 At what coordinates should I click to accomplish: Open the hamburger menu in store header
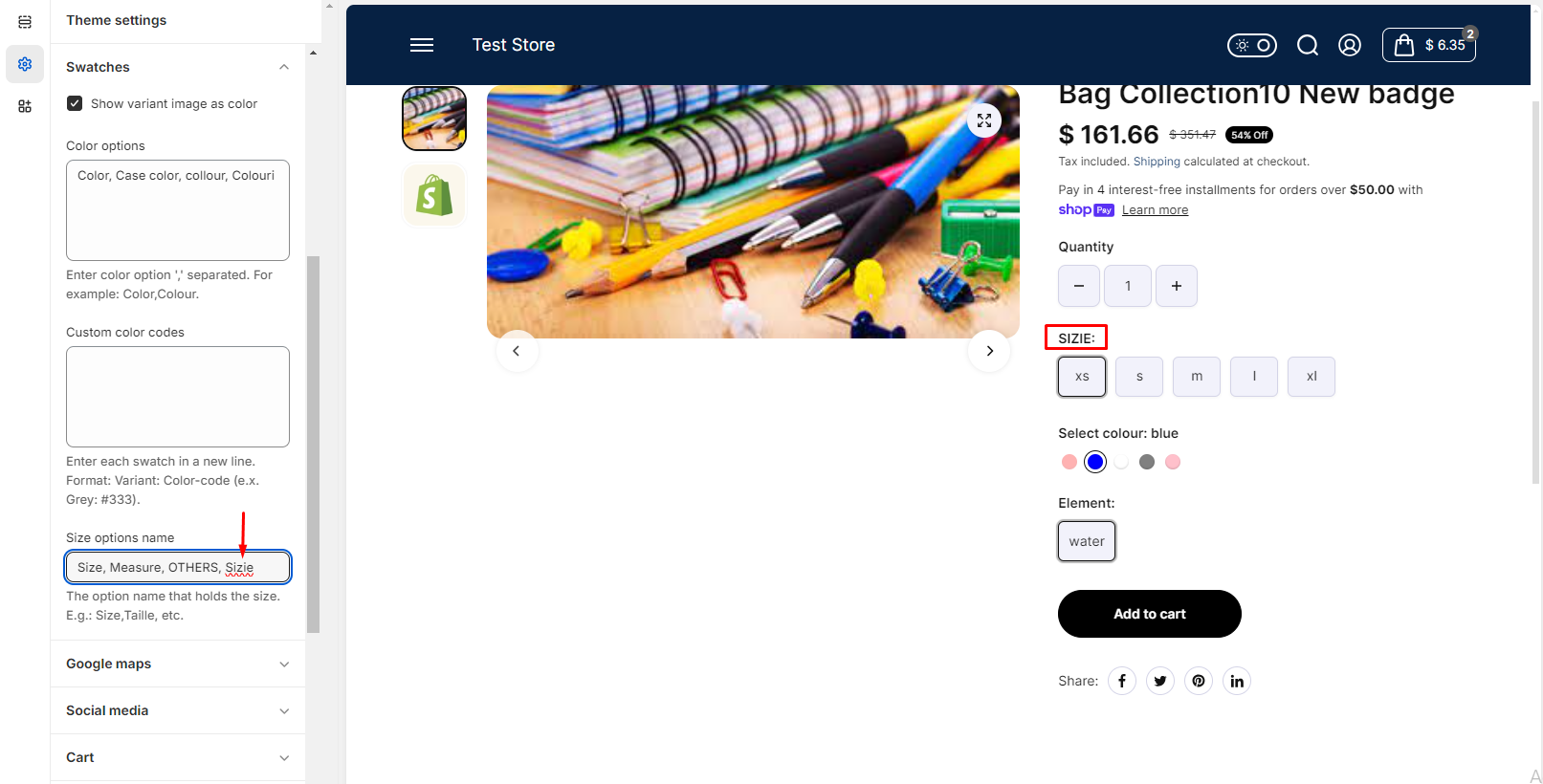point(422,45)
